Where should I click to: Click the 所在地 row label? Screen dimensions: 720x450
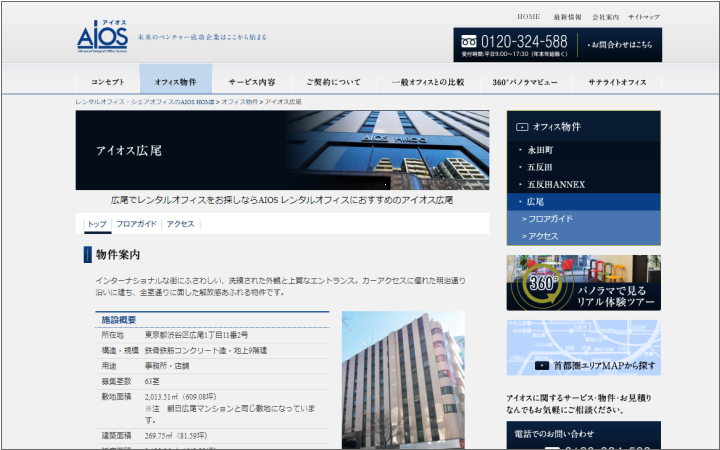pyautogui.click(x=112, y=335)
